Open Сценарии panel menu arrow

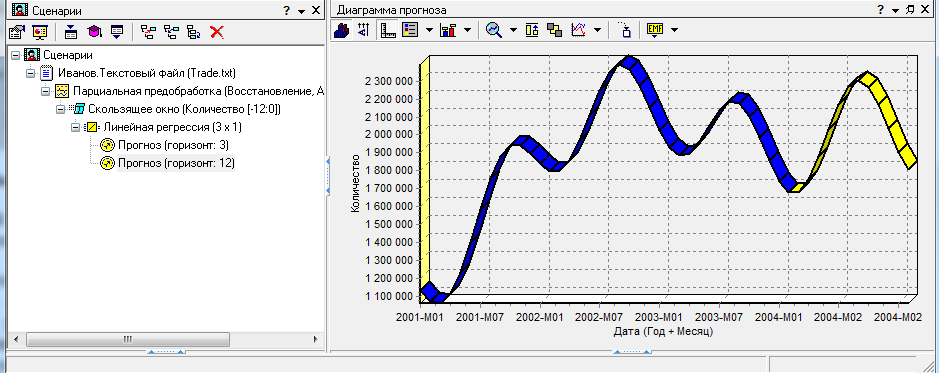click(x=301, y=11)
